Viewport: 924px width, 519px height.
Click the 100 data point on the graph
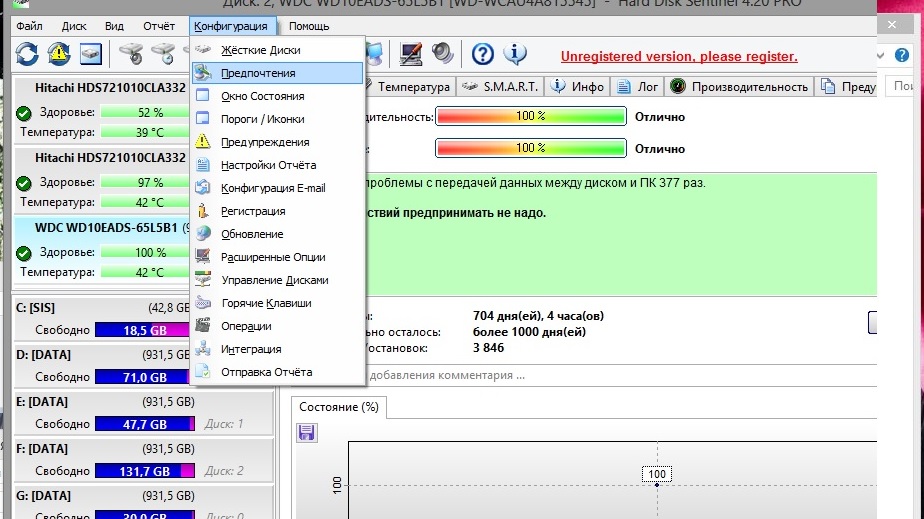pyautogui.click(x=657, y=484)
